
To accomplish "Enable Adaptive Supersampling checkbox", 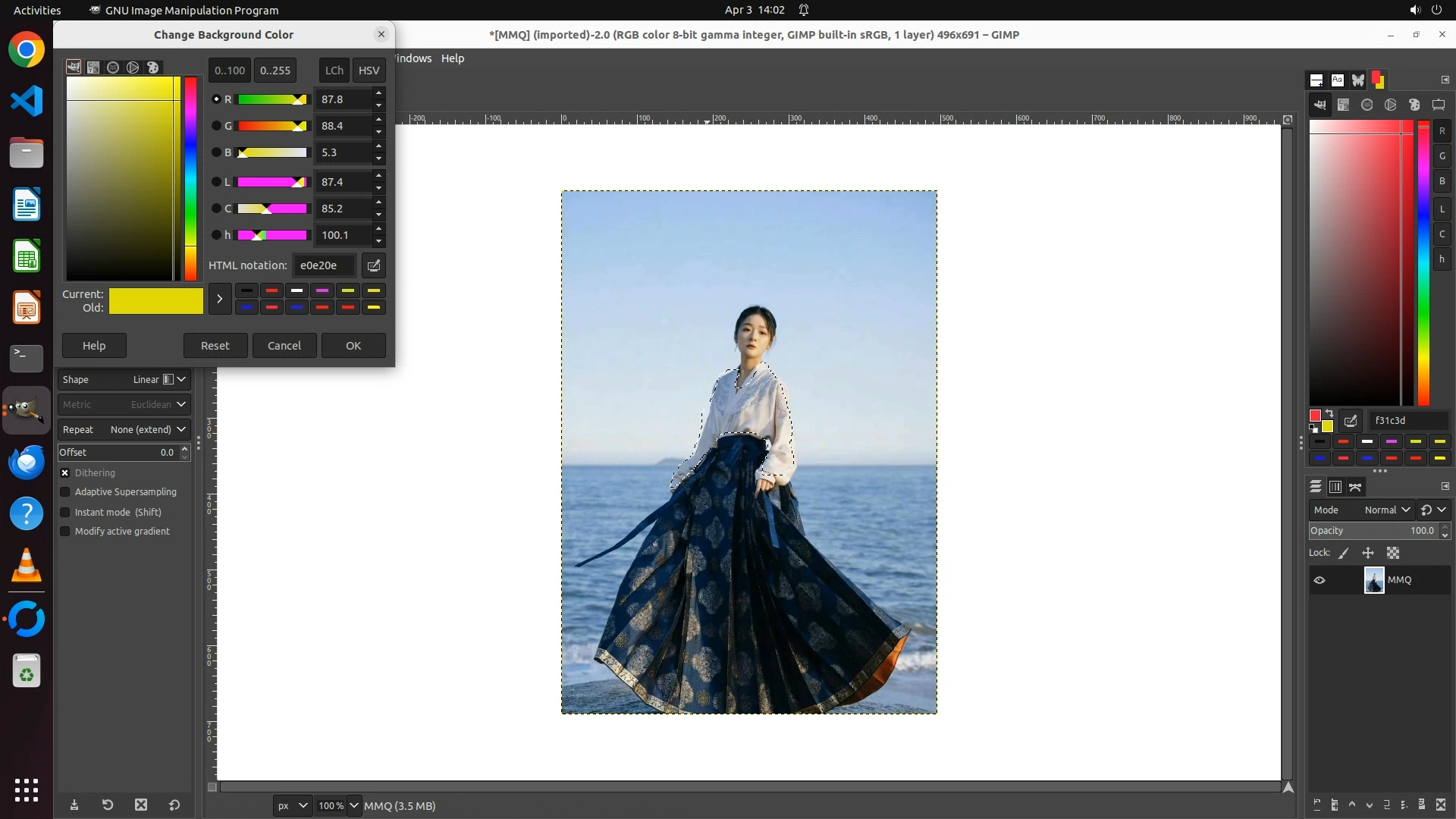I will tap(65, 492).
